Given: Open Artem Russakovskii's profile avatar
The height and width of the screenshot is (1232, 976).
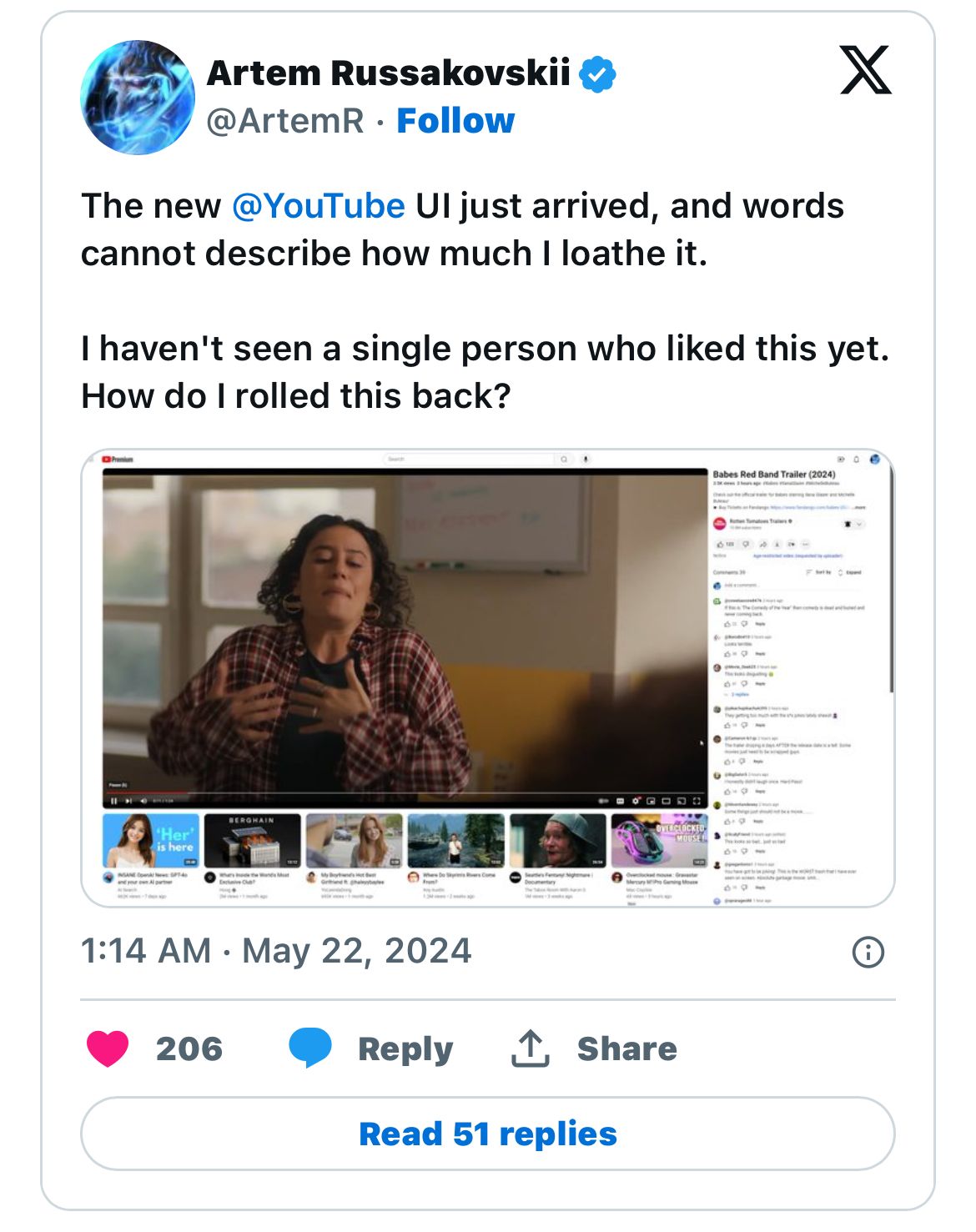Looking at the screenshot, I should click(138, 98).
